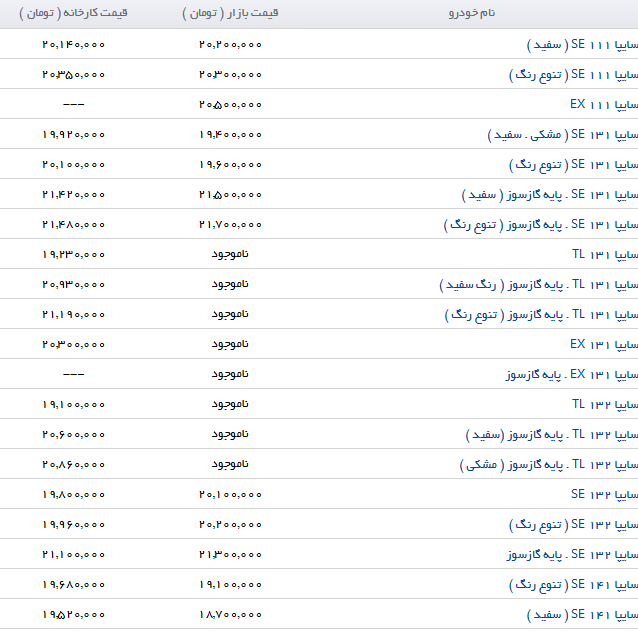Click factory price dashes for 131 EX گازسوز
The image size is (638, 635).
[74, 374]
